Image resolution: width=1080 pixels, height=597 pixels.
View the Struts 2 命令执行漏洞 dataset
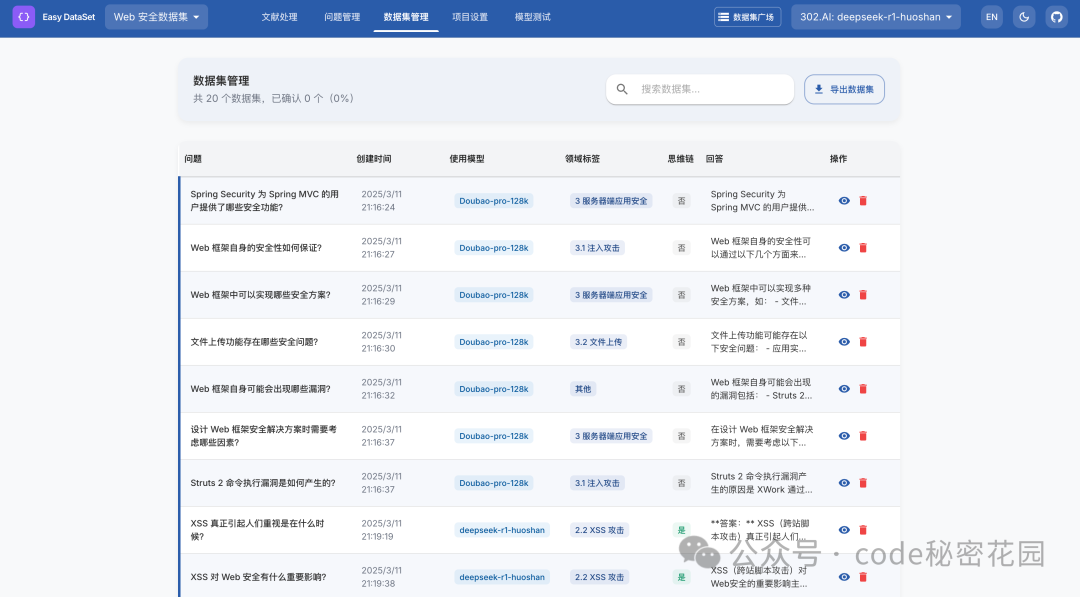point(844,483)
